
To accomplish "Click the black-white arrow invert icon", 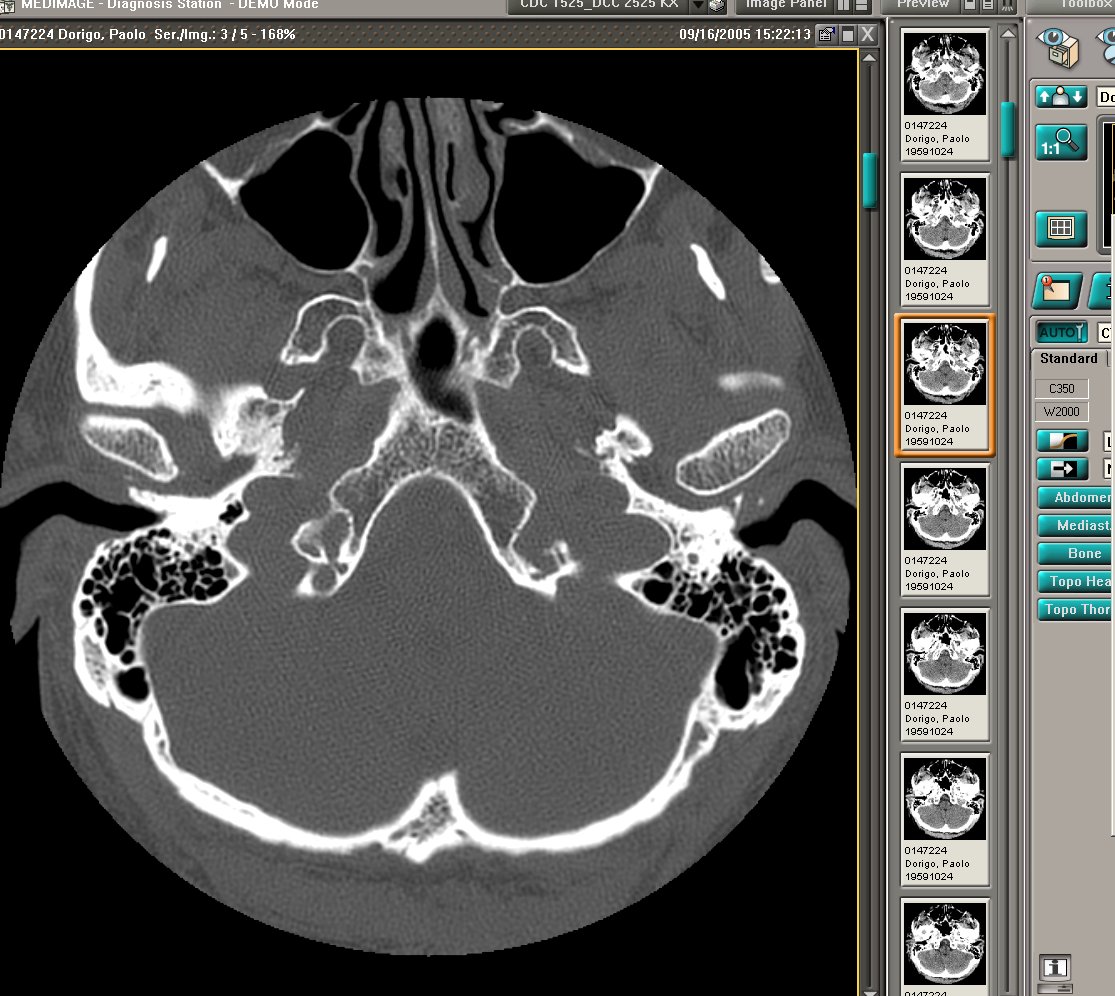I will [x=1061, y=469].
